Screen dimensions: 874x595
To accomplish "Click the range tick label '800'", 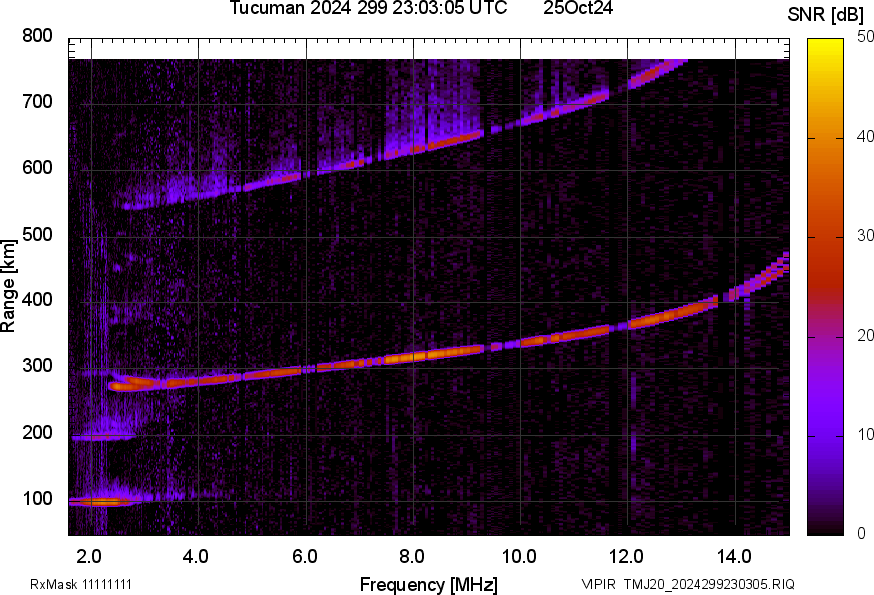I will click(37, 36).
